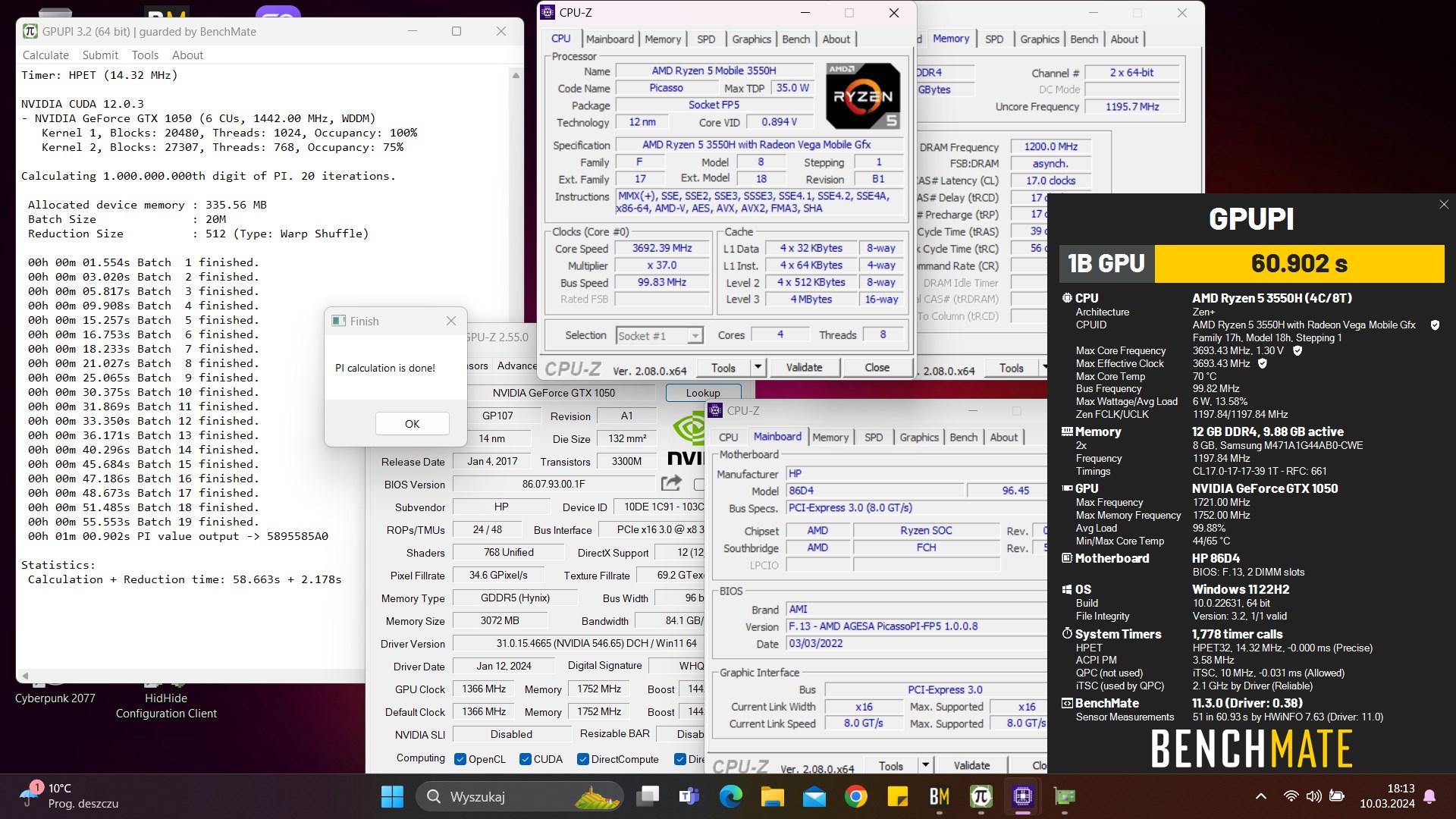The width and height of the screenshot is (1456, 819).
Task: Click the GPUPI horizontal scrollbar left arrow
Action: (25, 675)
